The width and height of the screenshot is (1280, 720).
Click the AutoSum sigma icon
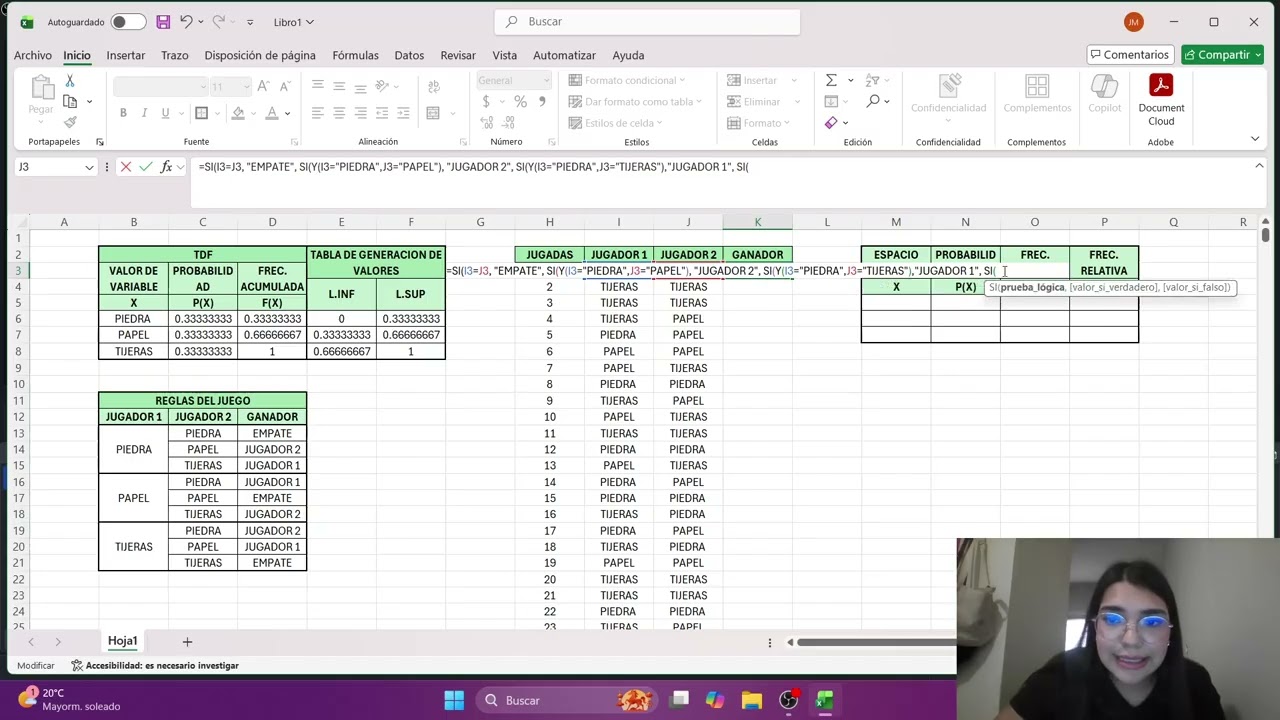pyautogui.click(x=831, y=80)
